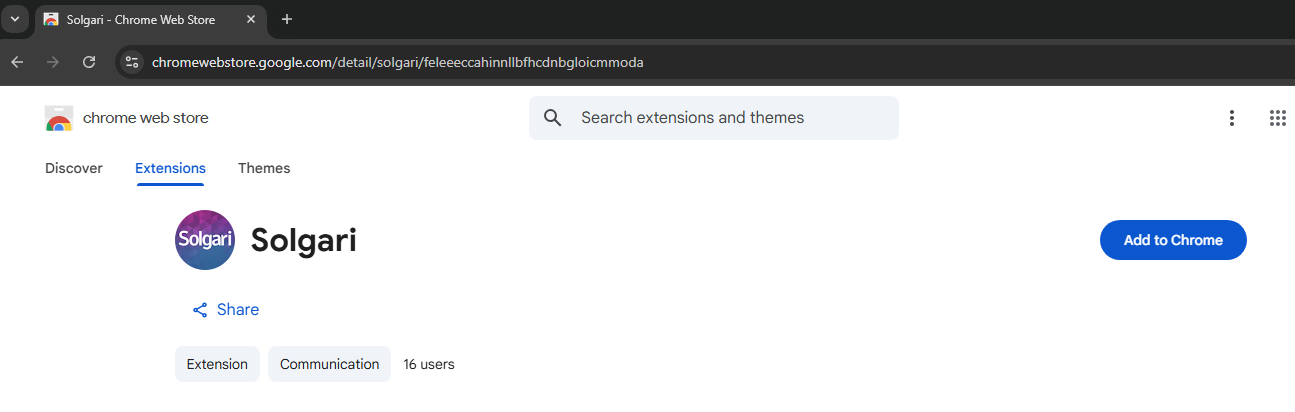
Task: Open the Google apps grid launcher
Action: tap(1277, 118)
